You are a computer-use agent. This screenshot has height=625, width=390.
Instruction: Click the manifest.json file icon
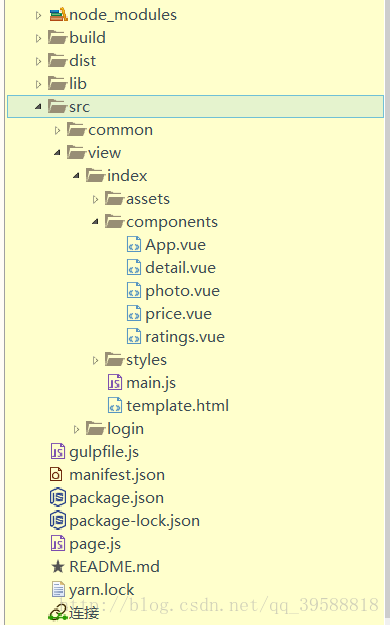[x=56, y=475]
